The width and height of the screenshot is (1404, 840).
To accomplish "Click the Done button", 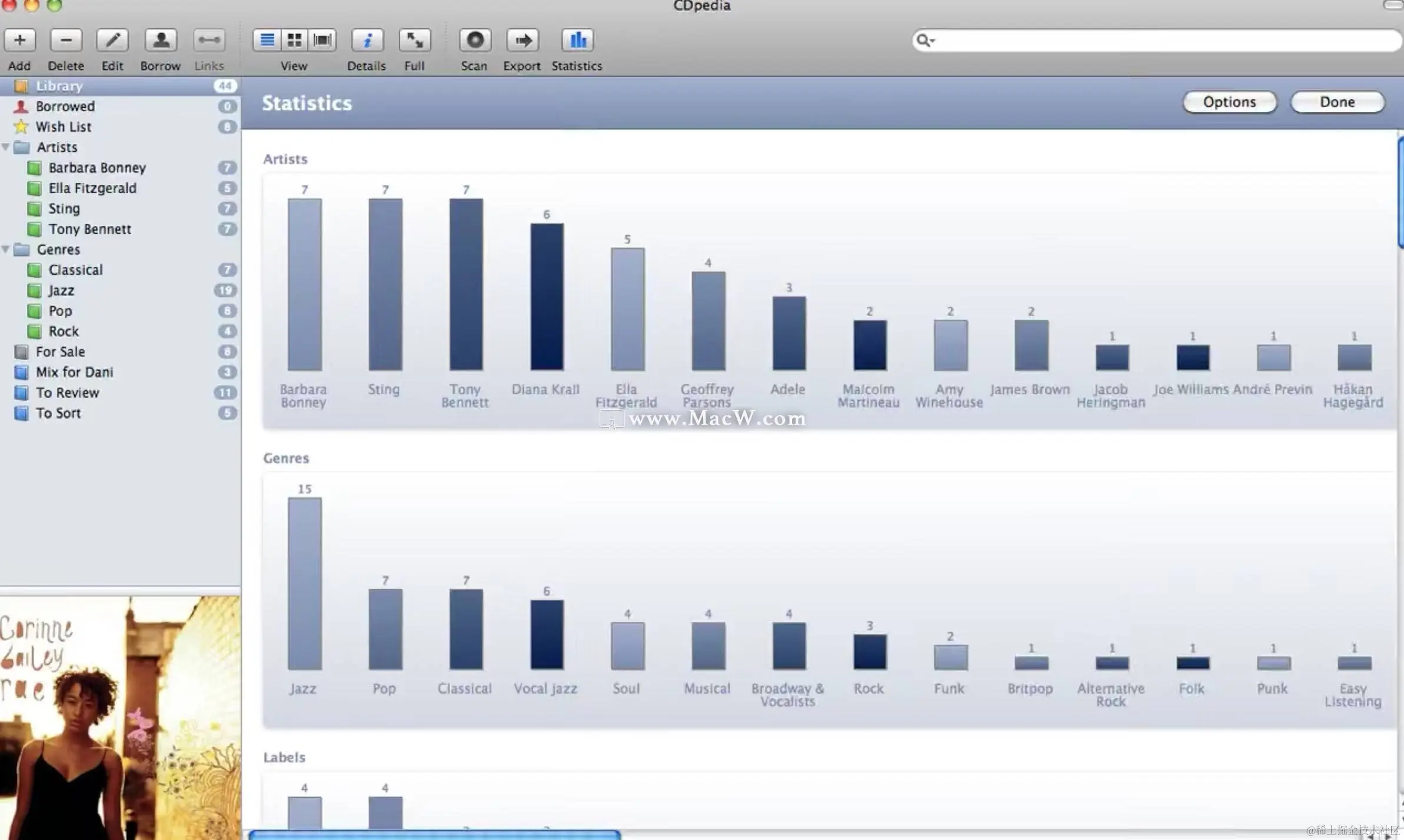I will [1338, 102].
